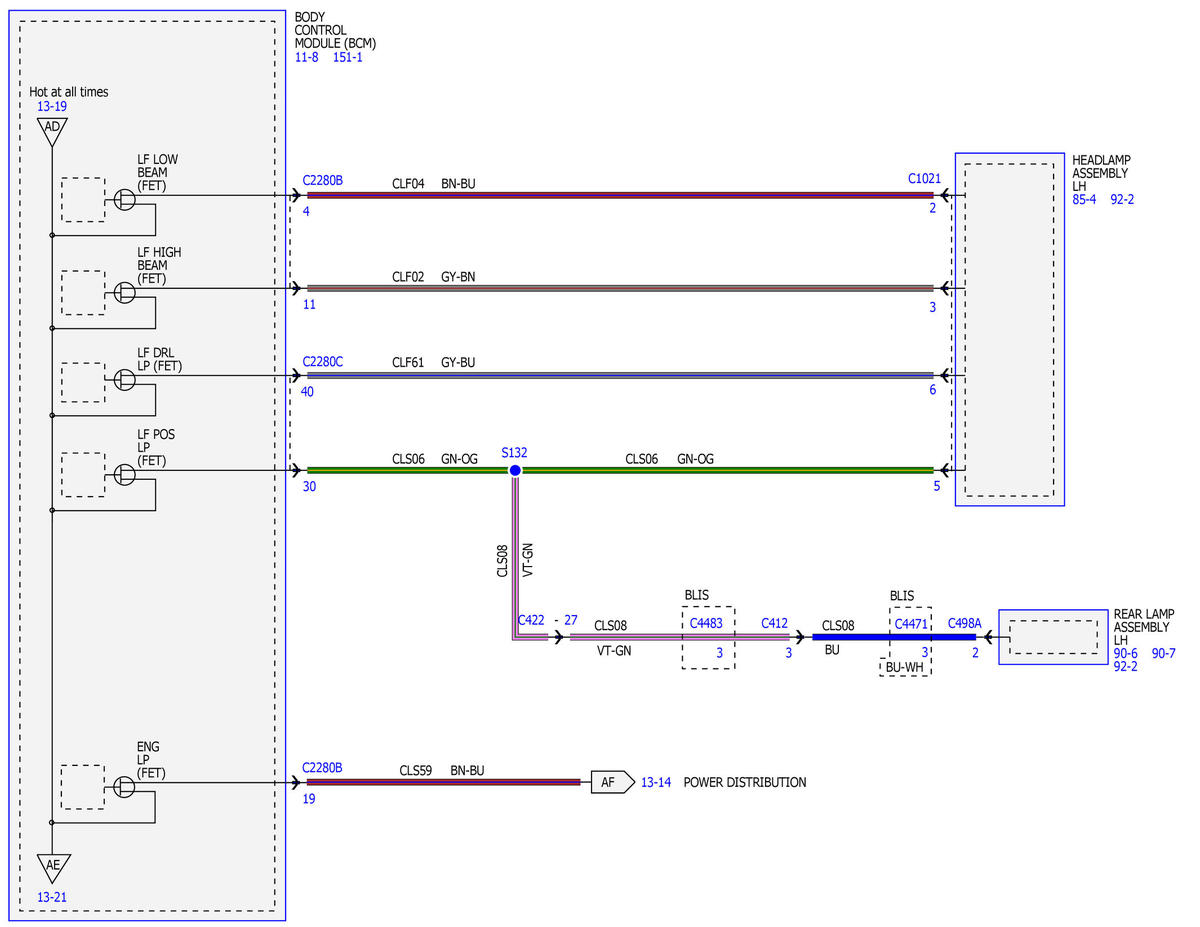The height and width of the screenshot is (927, 1200).
Task: Open the 151-1 BCM reference link
Action: tap(347, 58)
